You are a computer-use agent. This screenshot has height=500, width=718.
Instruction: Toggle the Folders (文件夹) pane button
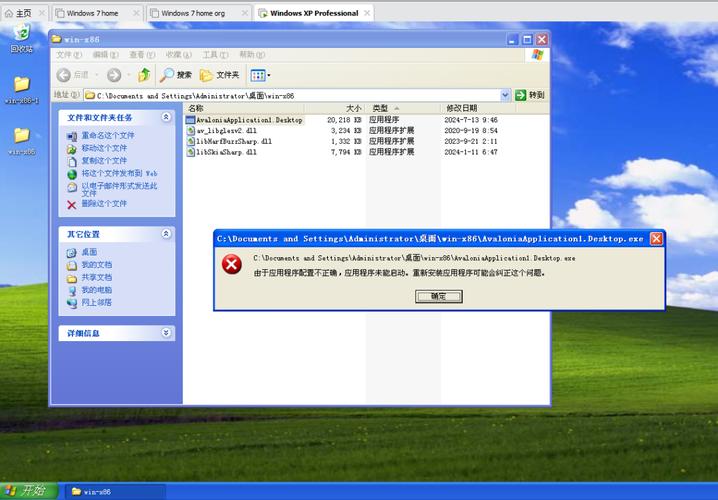coord(220,75)
